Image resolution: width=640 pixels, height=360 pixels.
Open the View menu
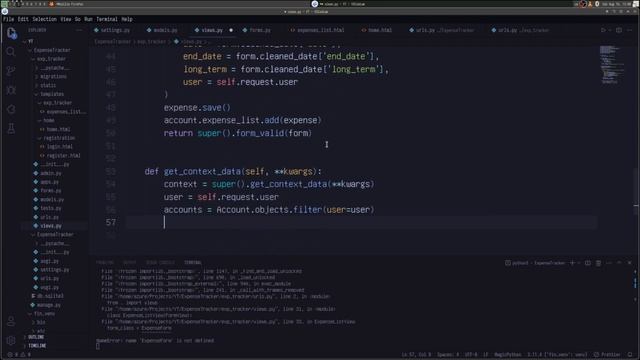pos(66,19)
